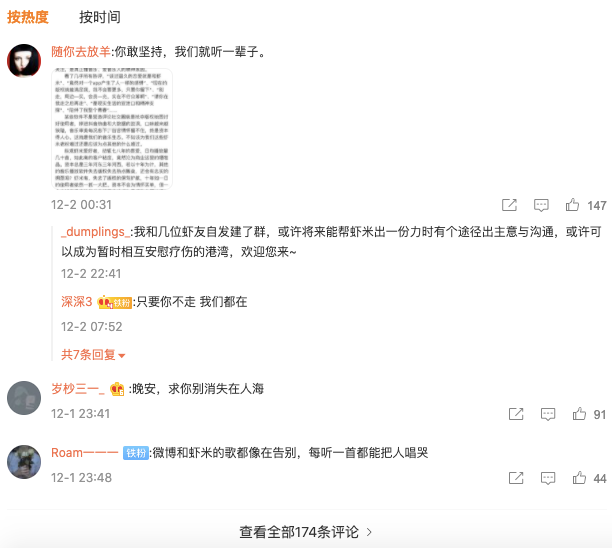Like the comment by 随你去放羊
The image size is (612, 548).
click(x=572, y=205)
